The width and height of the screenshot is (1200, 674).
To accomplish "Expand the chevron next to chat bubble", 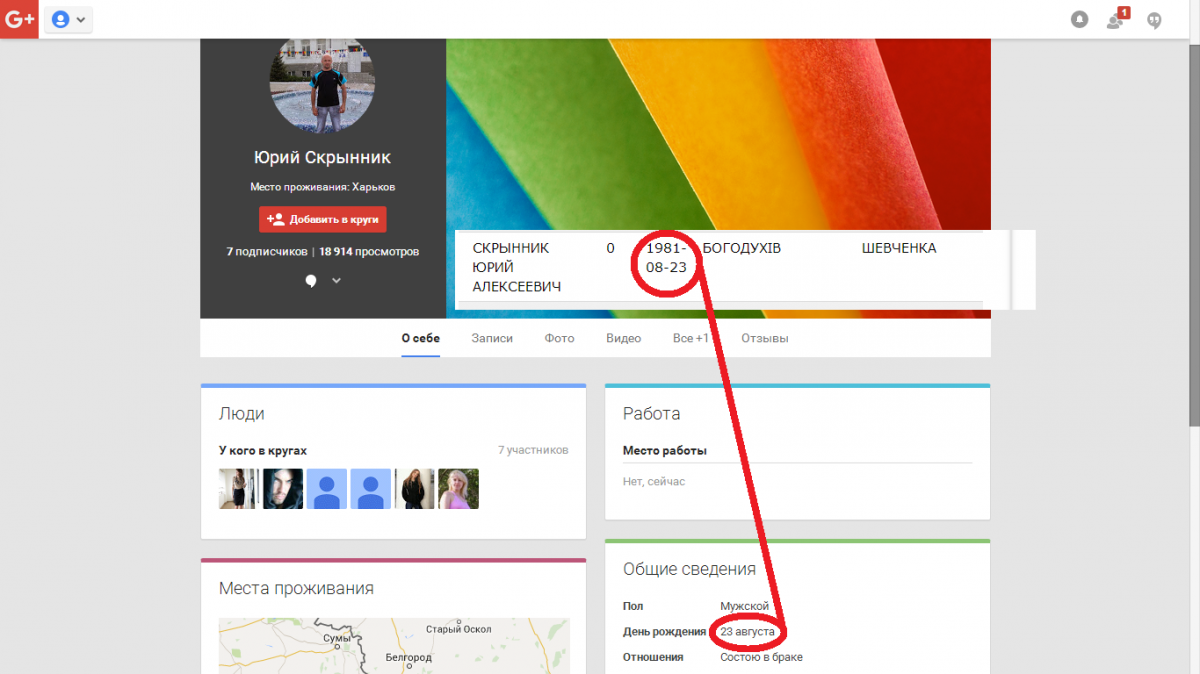I will (337, 281).
